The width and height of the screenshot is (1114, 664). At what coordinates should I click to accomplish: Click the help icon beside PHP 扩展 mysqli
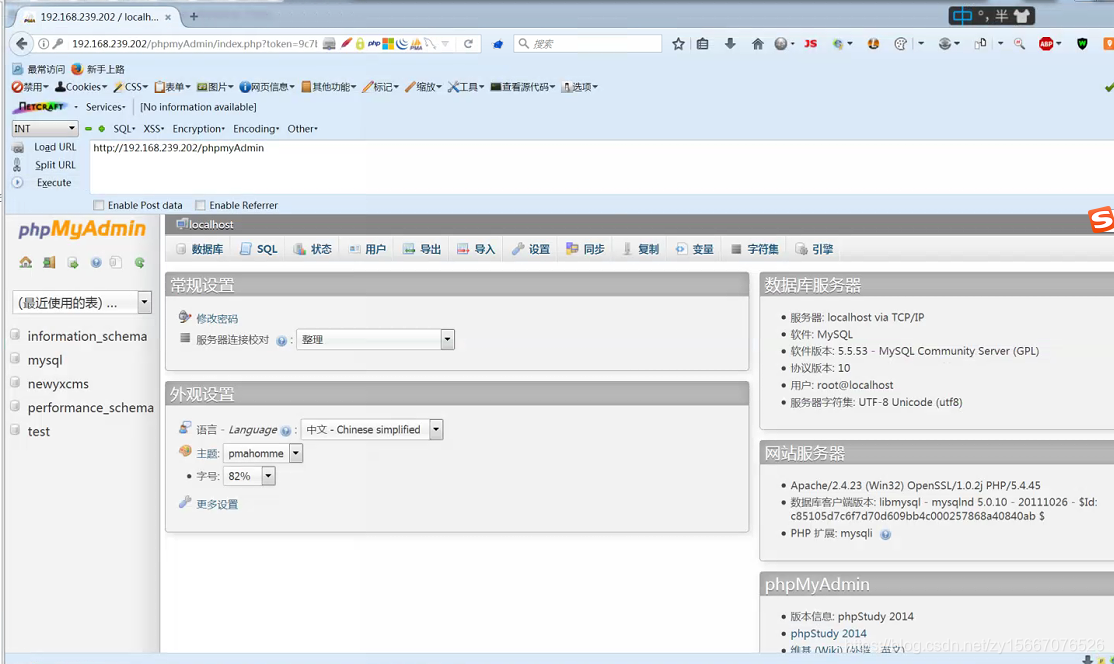coord(885,535)
